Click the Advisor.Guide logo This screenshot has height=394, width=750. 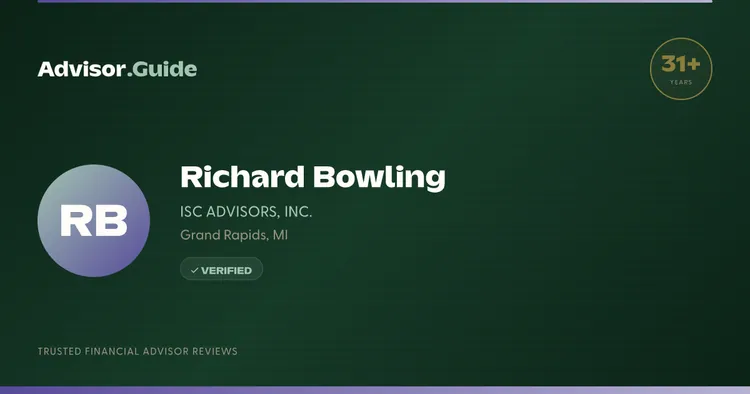coord(117,69)
